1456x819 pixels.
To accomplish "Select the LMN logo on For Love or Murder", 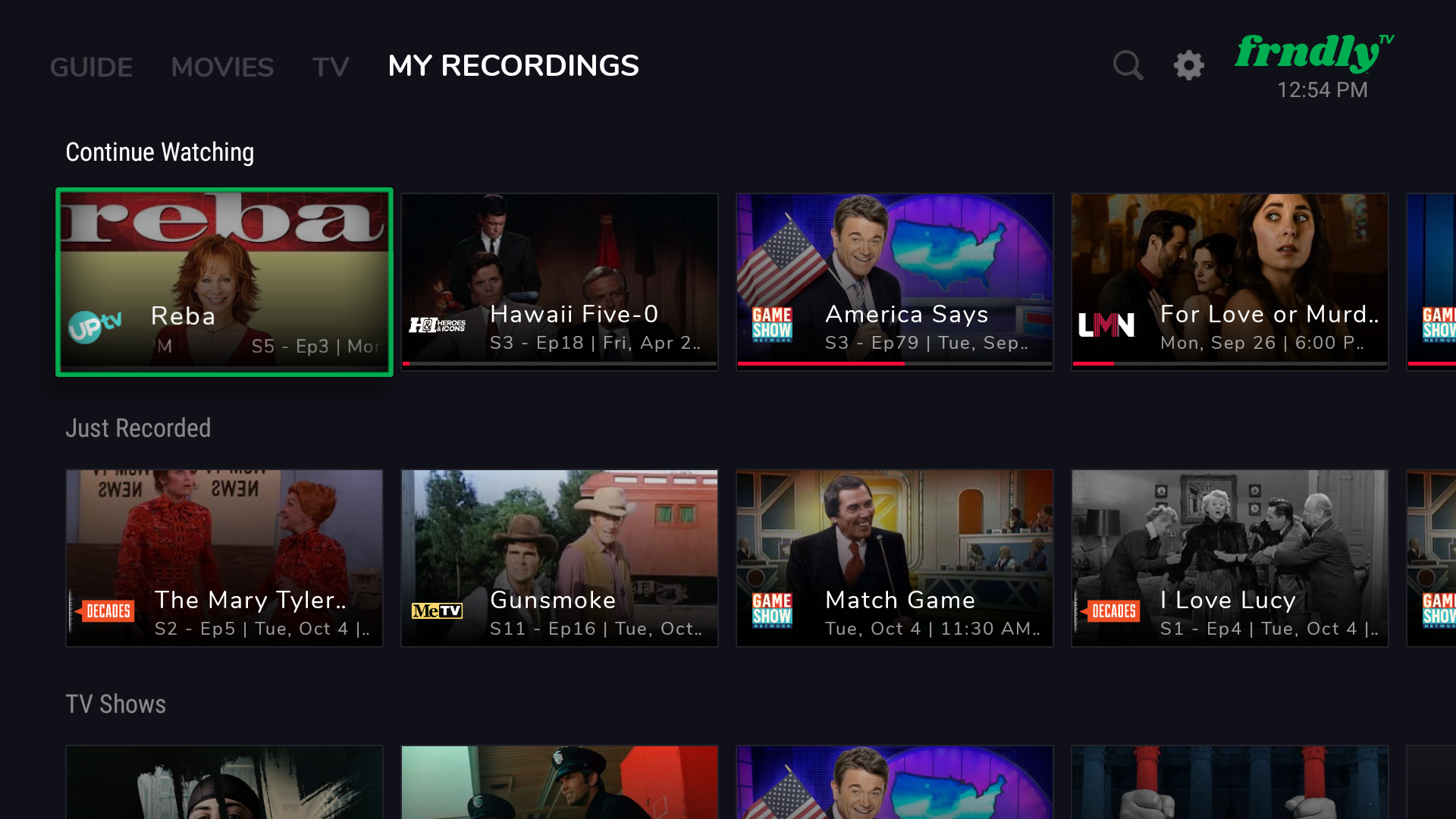I will (x=1106, y=324).
